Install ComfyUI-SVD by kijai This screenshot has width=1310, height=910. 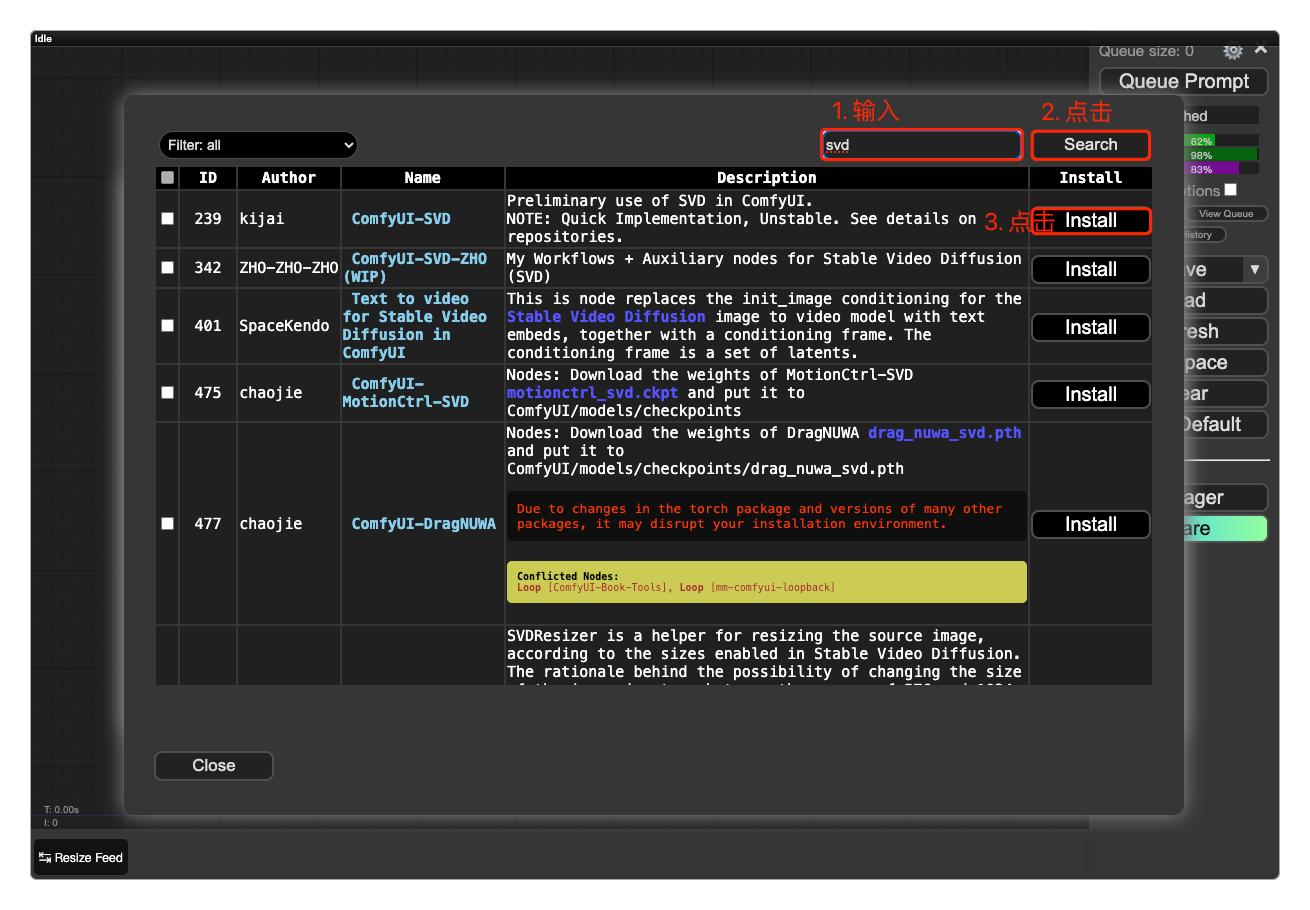click(1090, 220)
